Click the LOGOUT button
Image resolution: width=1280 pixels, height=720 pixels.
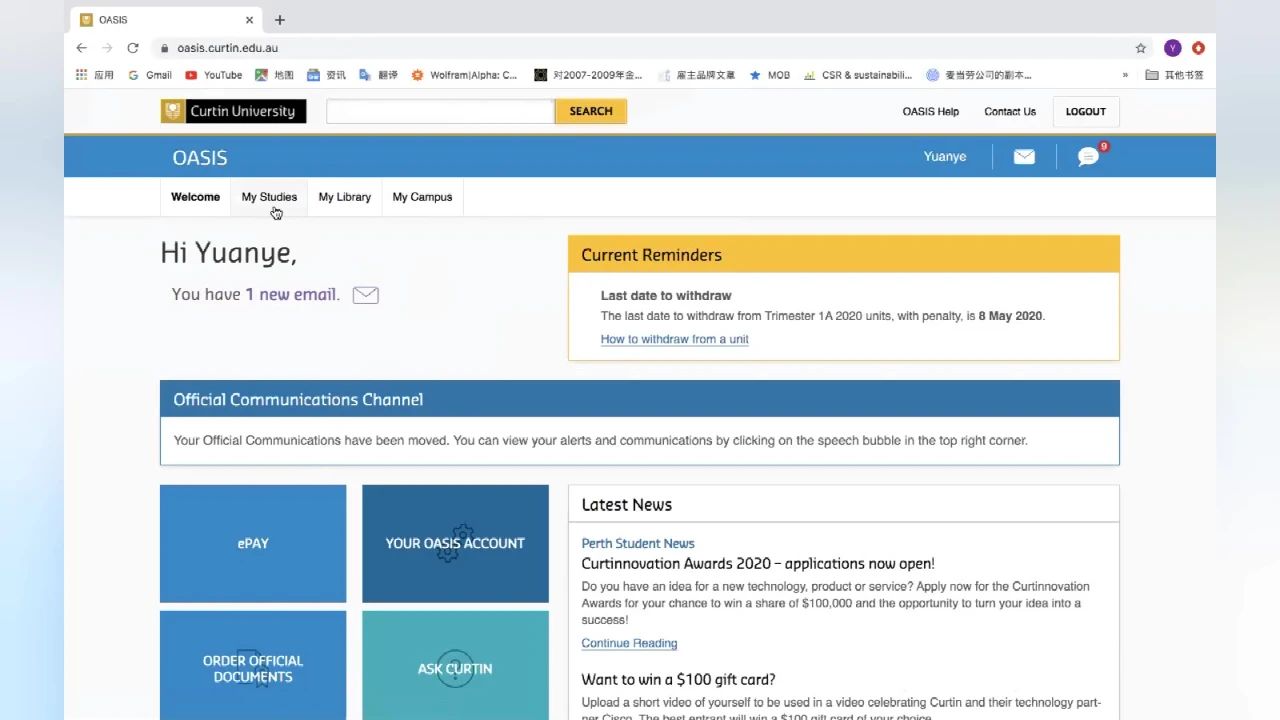[x=1085, y=112]
